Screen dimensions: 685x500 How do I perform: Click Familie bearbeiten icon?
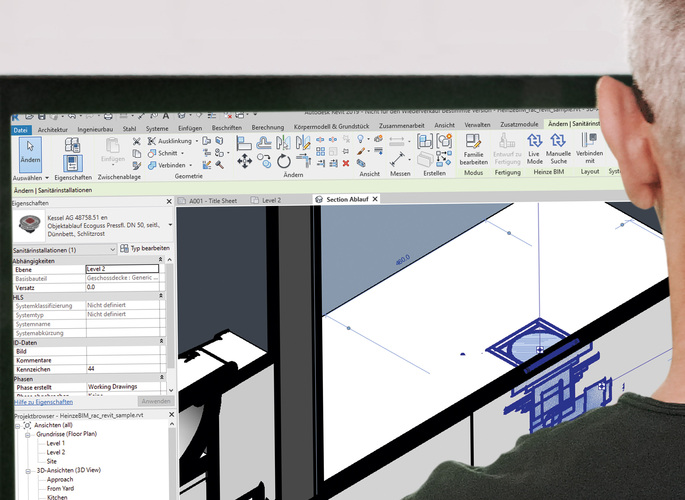[473, 151]
